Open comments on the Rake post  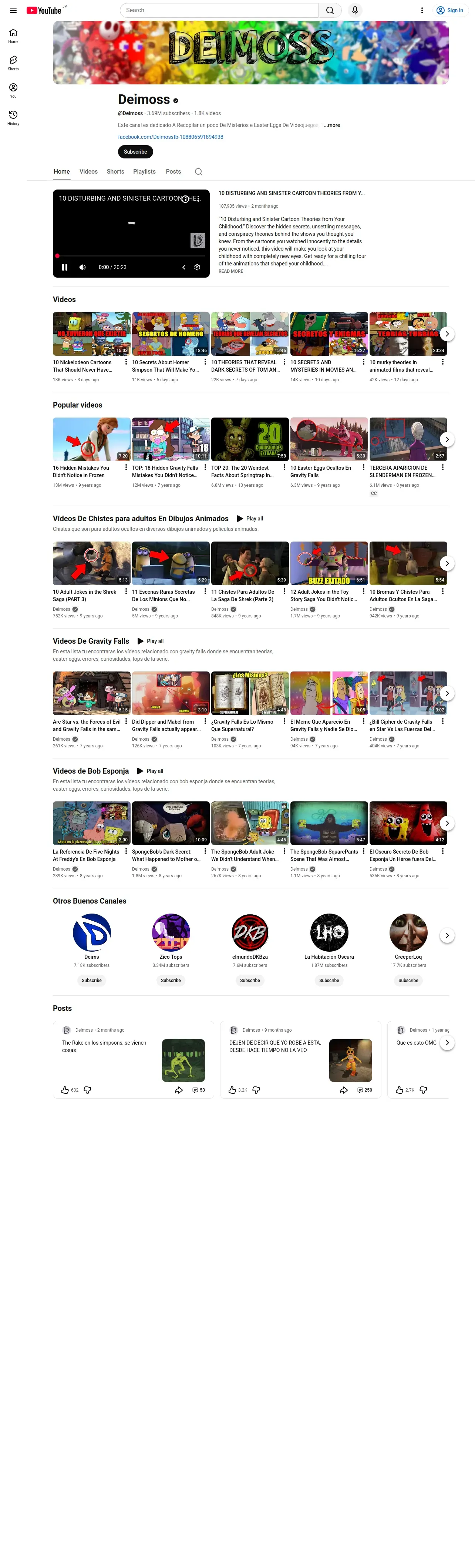198,1090
